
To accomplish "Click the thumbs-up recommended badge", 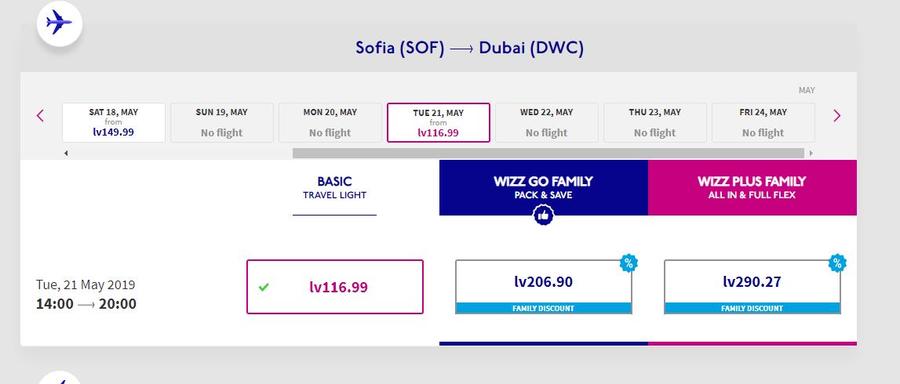I will [543, 215].
